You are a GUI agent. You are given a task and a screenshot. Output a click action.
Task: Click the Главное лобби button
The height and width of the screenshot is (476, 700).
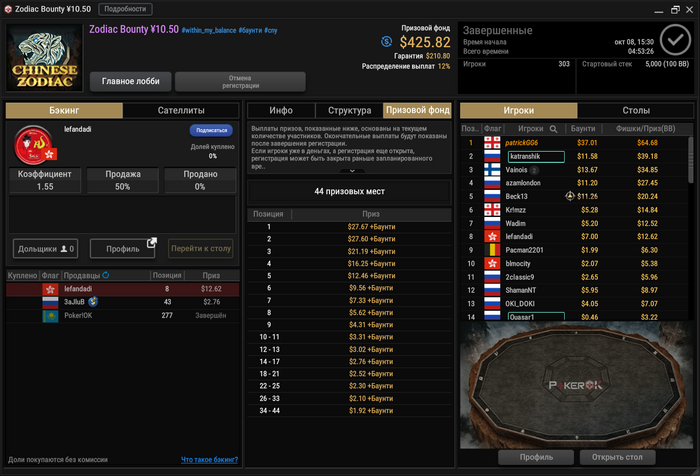point(130,81)
